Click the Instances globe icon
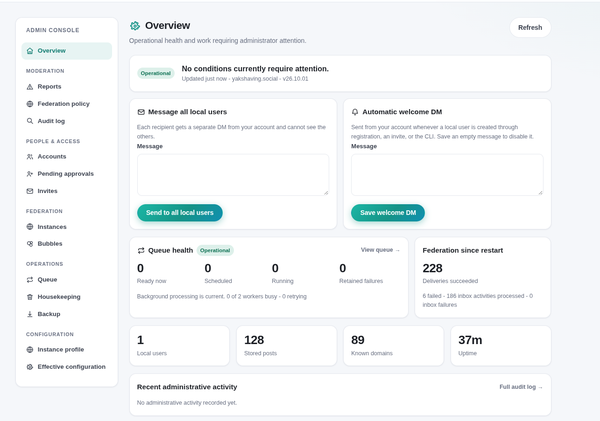 click(x=30, y=227)
